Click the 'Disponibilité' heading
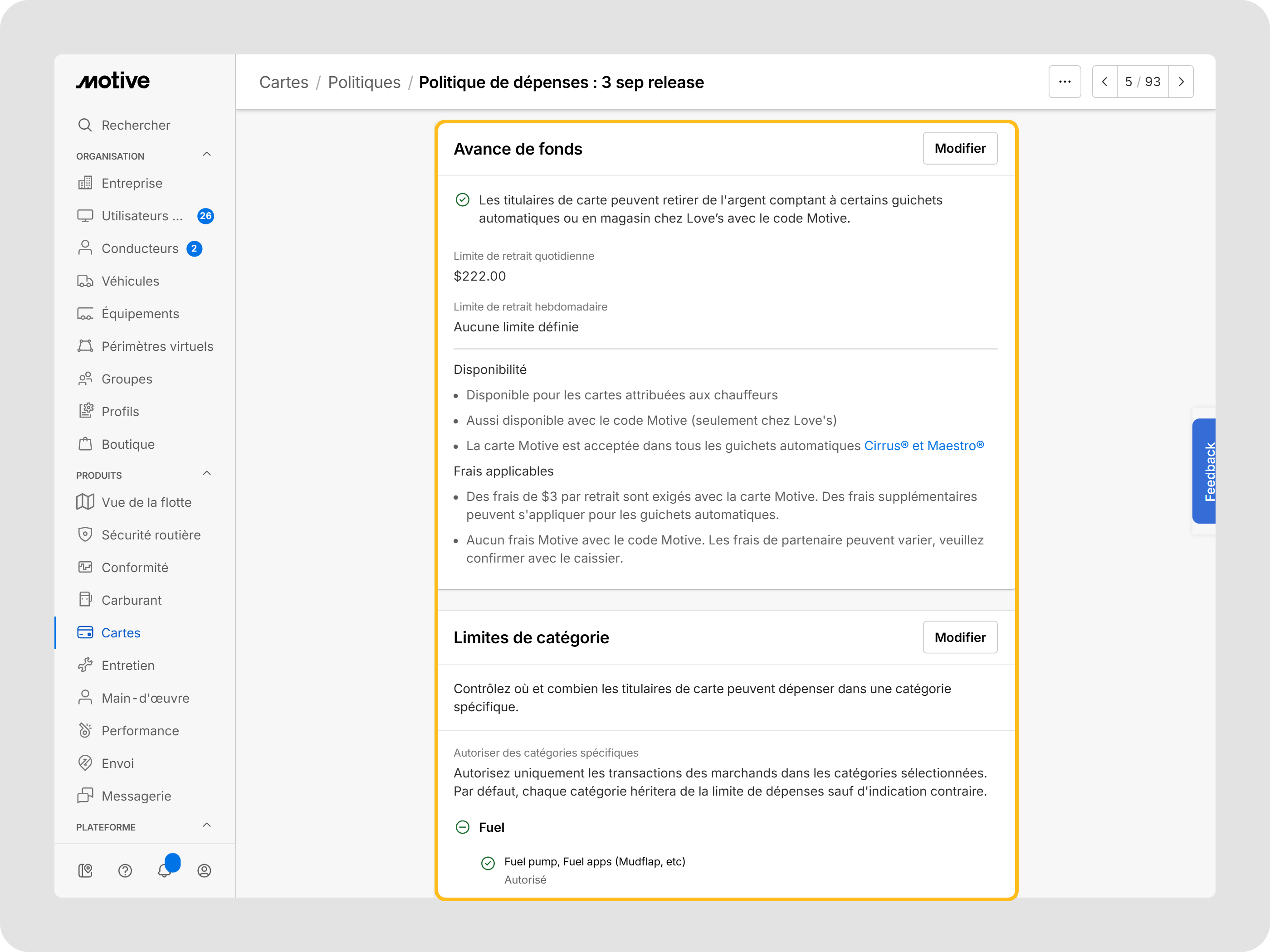Image resolution: width=1270 pixels, height=952 pixels. 490,369
